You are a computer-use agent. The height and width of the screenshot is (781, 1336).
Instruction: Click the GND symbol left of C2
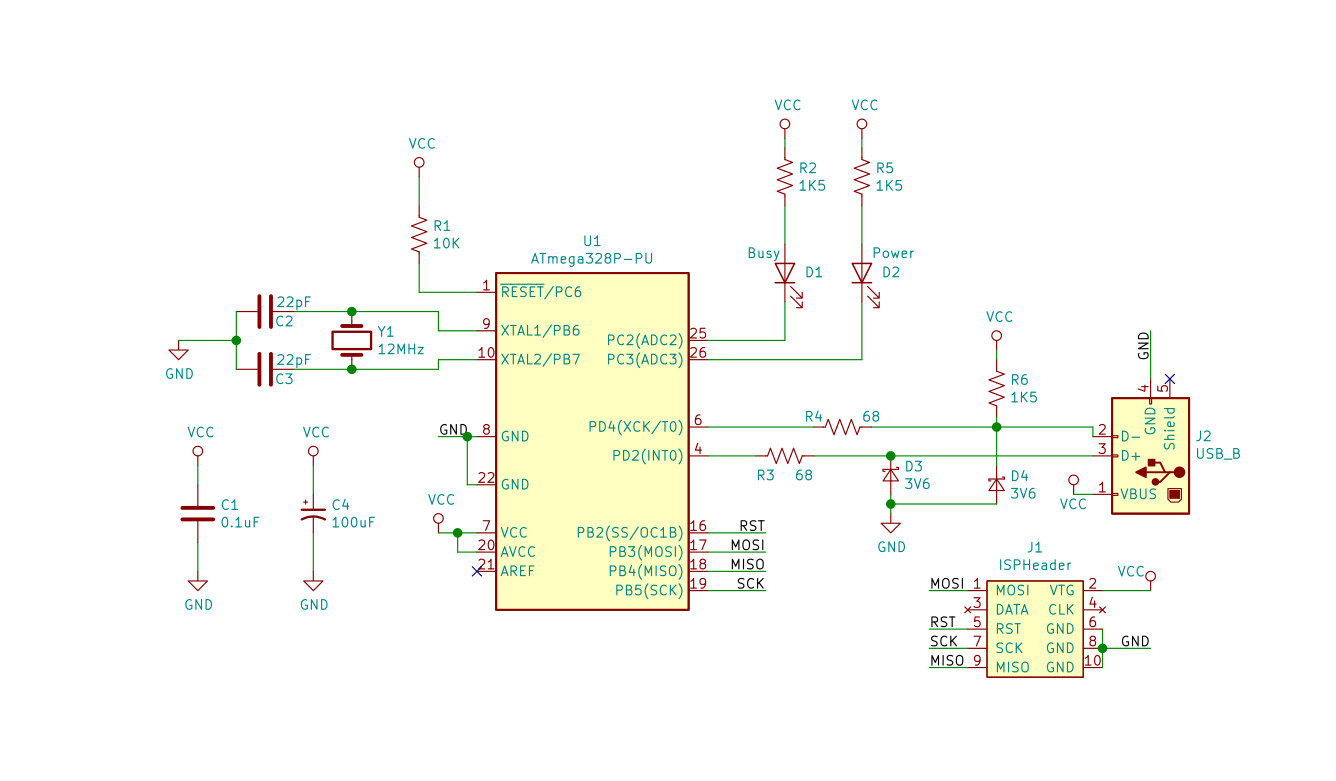click(x=179, y=352)
